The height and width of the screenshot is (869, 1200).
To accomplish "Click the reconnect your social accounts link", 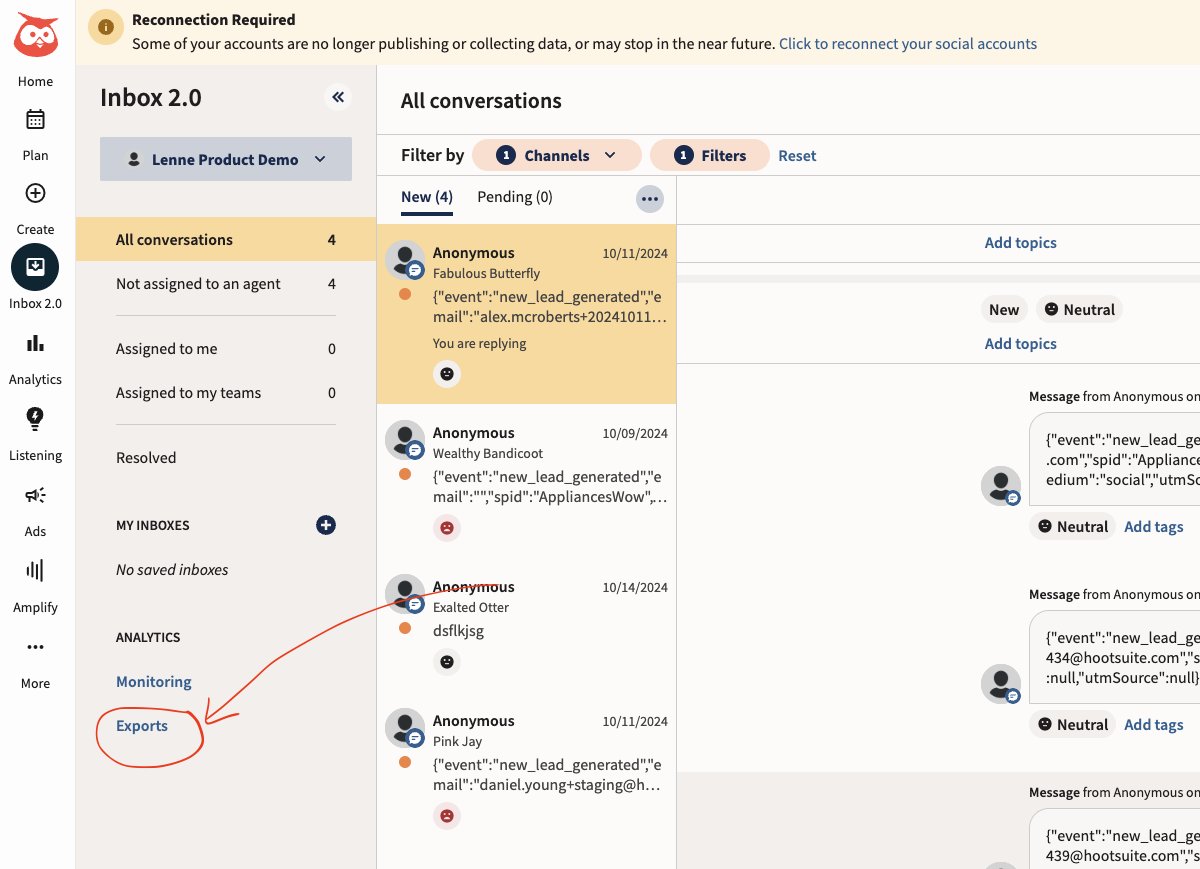I will (x=908, y=44).
